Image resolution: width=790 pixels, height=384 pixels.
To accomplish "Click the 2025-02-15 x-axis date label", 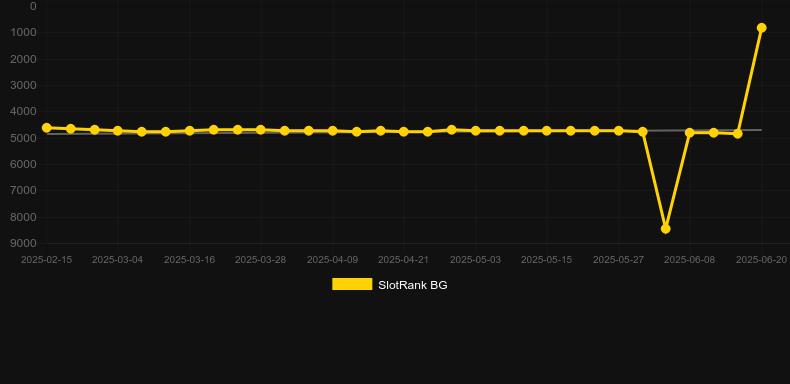I will pyautogui.click(x=47, y=260).
